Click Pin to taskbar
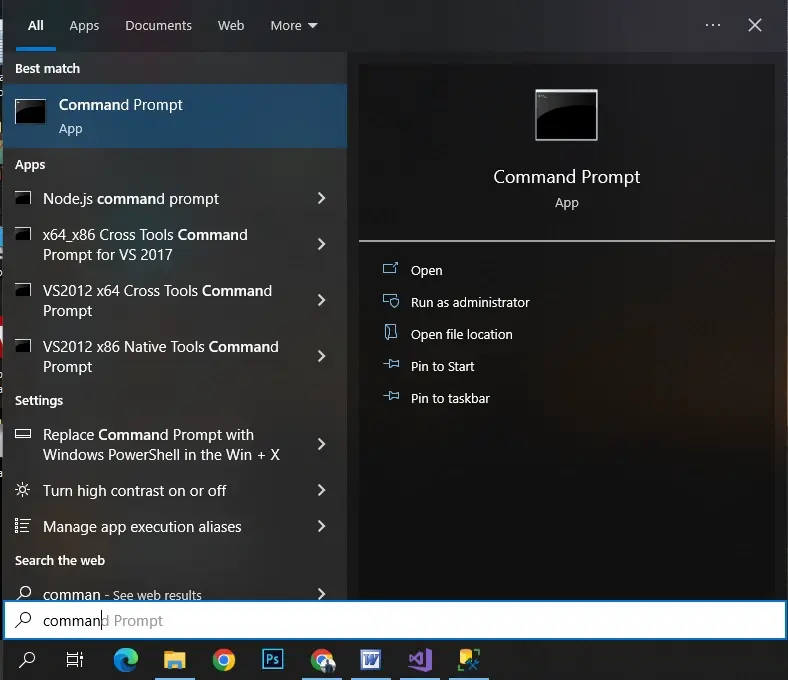This screenshot has width=788, height=680. 450,399
